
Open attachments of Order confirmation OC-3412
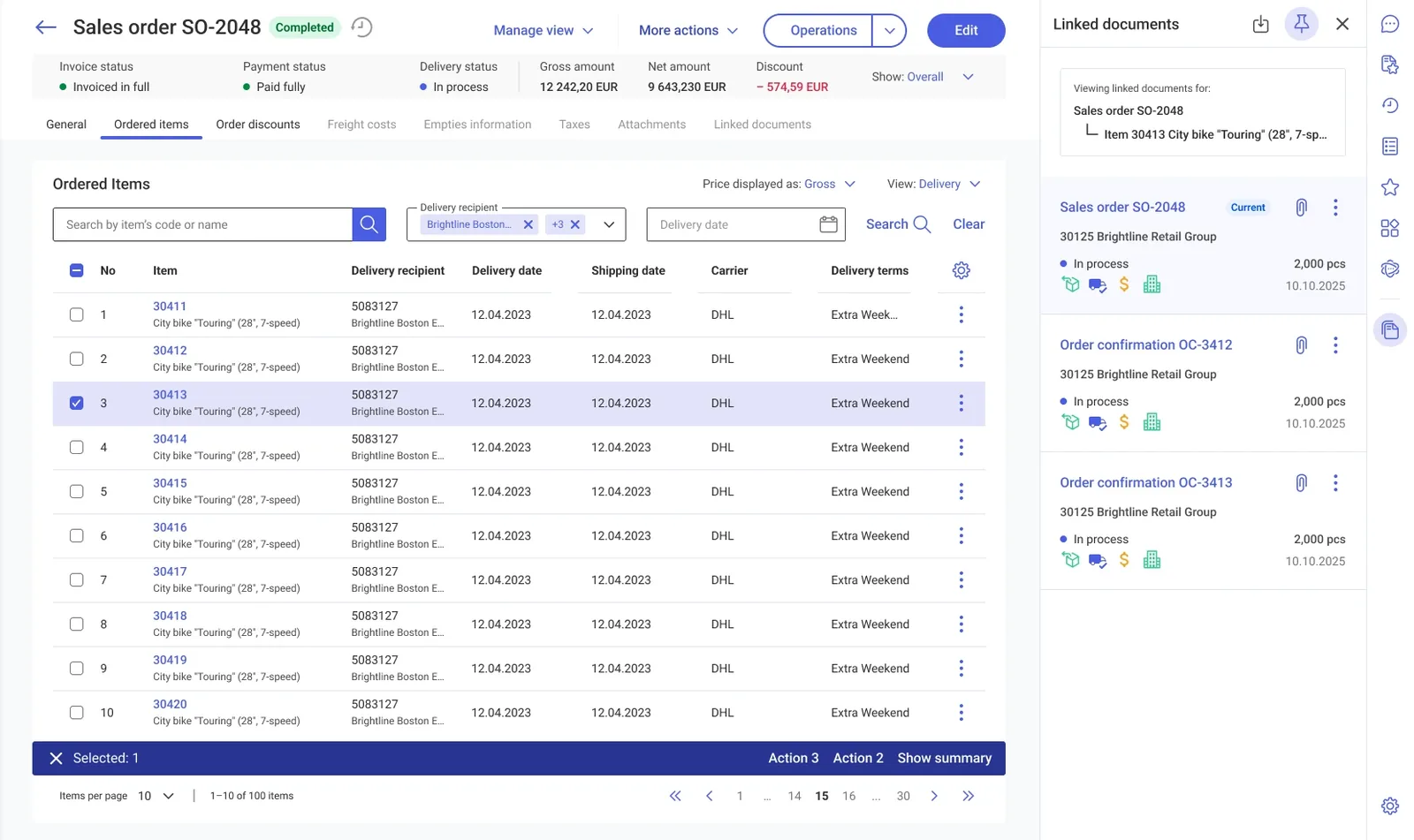pos(1302,344)
